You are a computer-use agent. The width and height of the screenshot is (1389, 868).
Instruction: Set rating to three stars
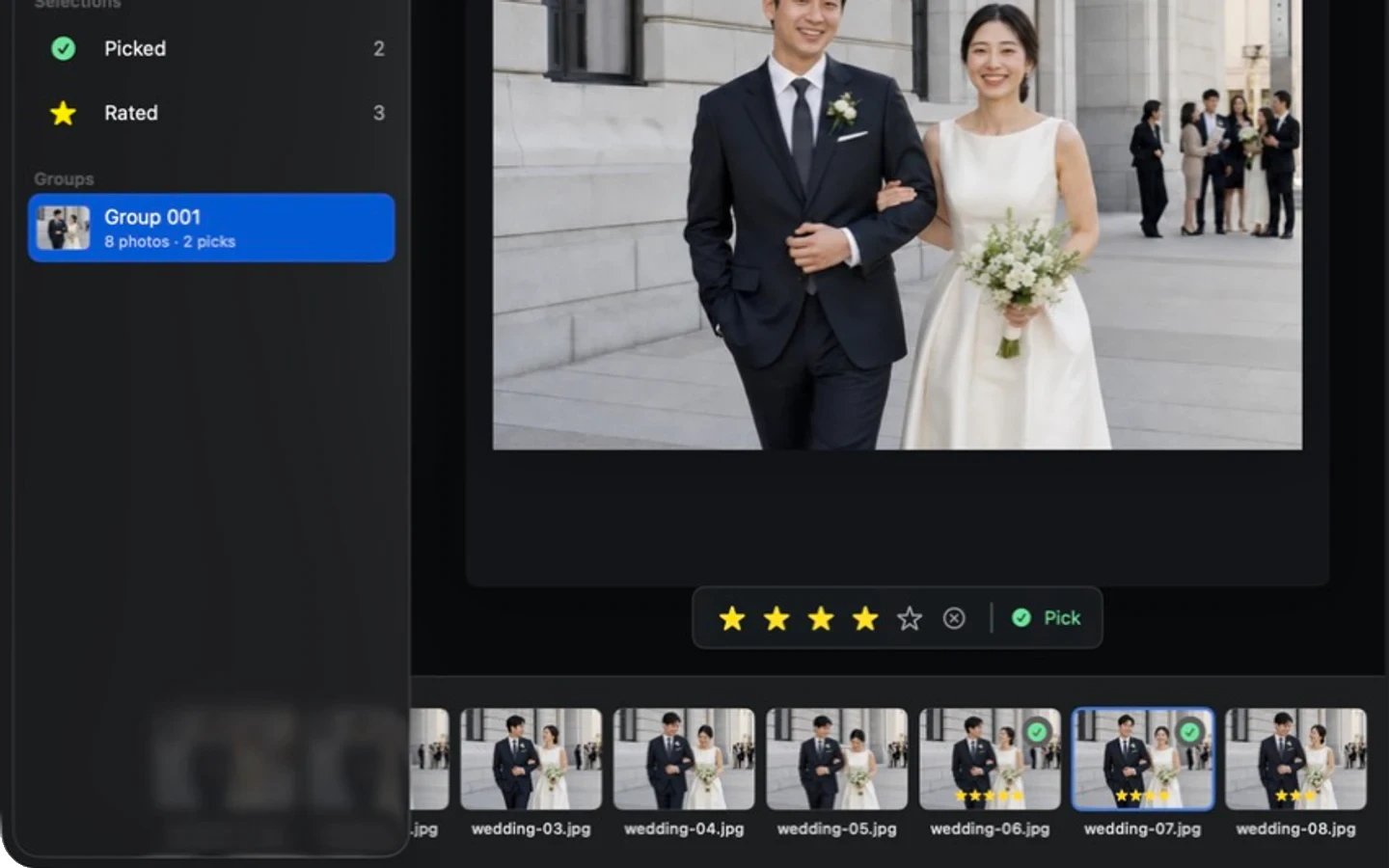821,618
